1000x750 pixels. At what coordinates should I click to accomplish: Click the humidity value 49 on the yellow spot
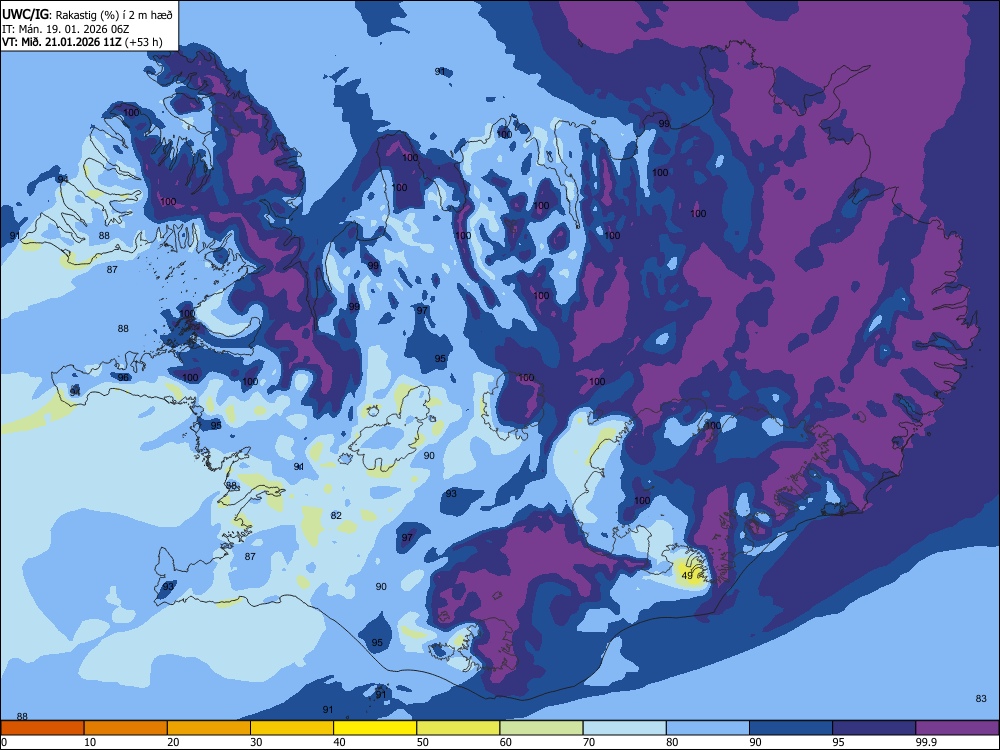687,575
